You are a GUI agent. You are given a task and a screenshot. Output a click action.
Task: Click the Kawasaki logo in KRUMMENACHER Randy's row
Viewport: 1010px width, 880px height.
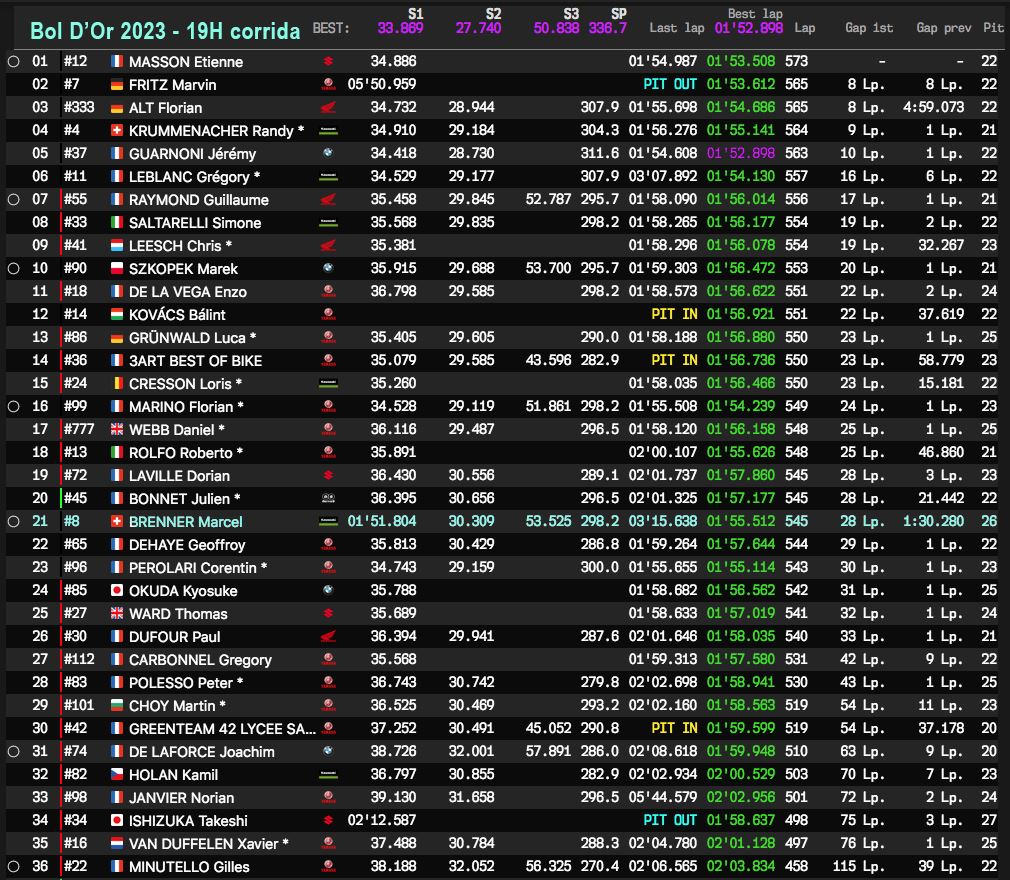pos(329,131)
